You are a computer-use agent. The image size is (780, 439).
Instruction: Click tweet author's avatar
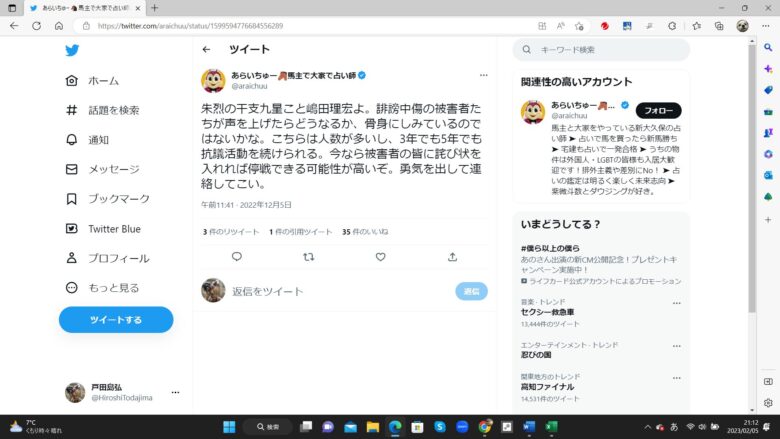(213, 81)
